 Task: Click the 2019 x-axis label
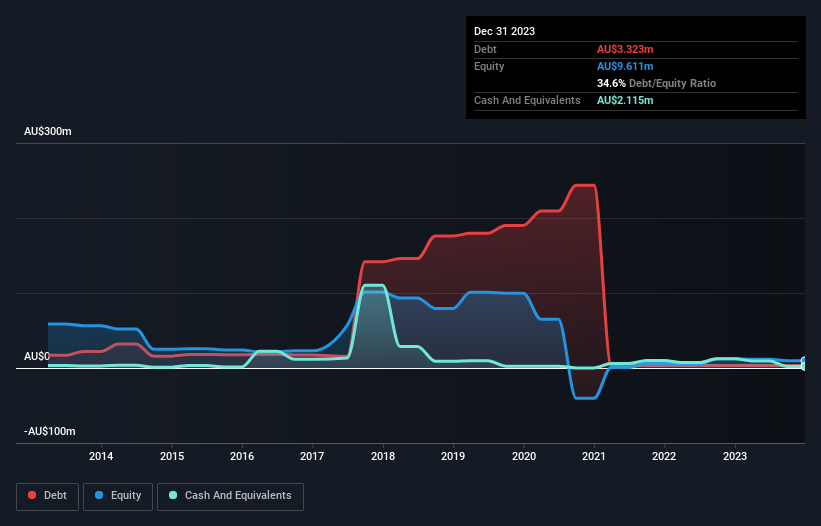[x=453, y=456]
